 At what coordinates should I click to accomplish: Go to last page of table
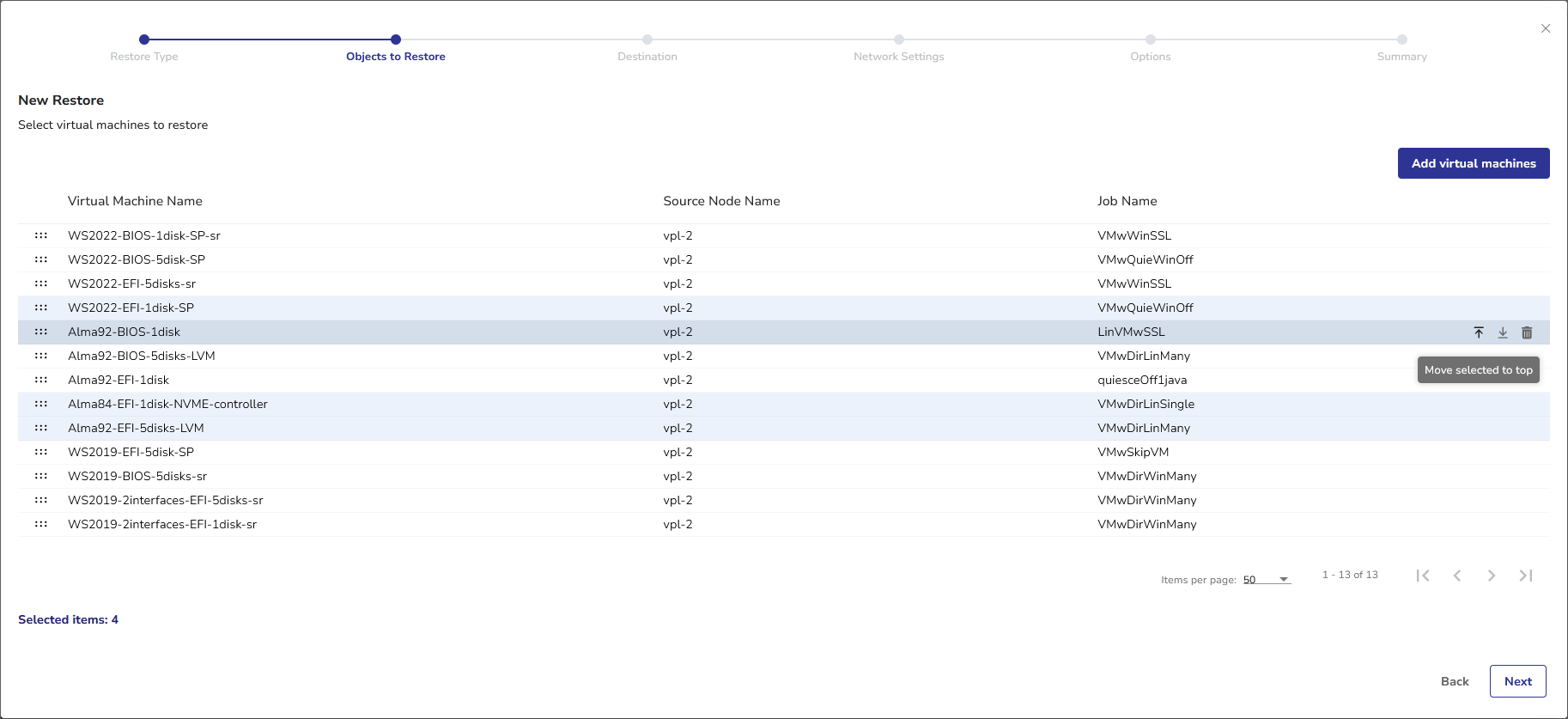pyautogui.click(x=1526, y=576)
